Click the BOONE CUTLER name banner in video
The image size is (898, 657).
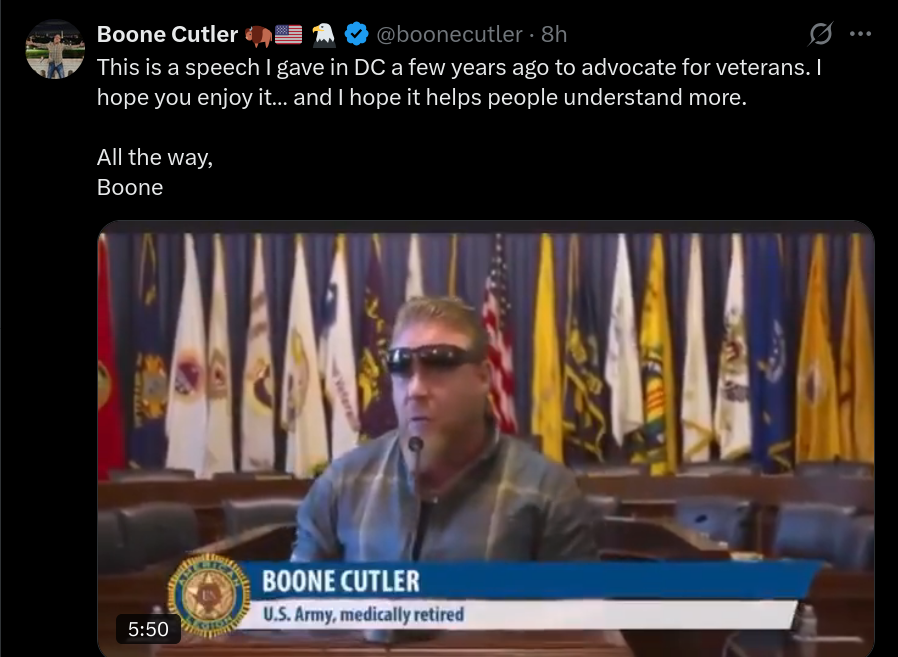pyautogui.click(x=341, y=581)
